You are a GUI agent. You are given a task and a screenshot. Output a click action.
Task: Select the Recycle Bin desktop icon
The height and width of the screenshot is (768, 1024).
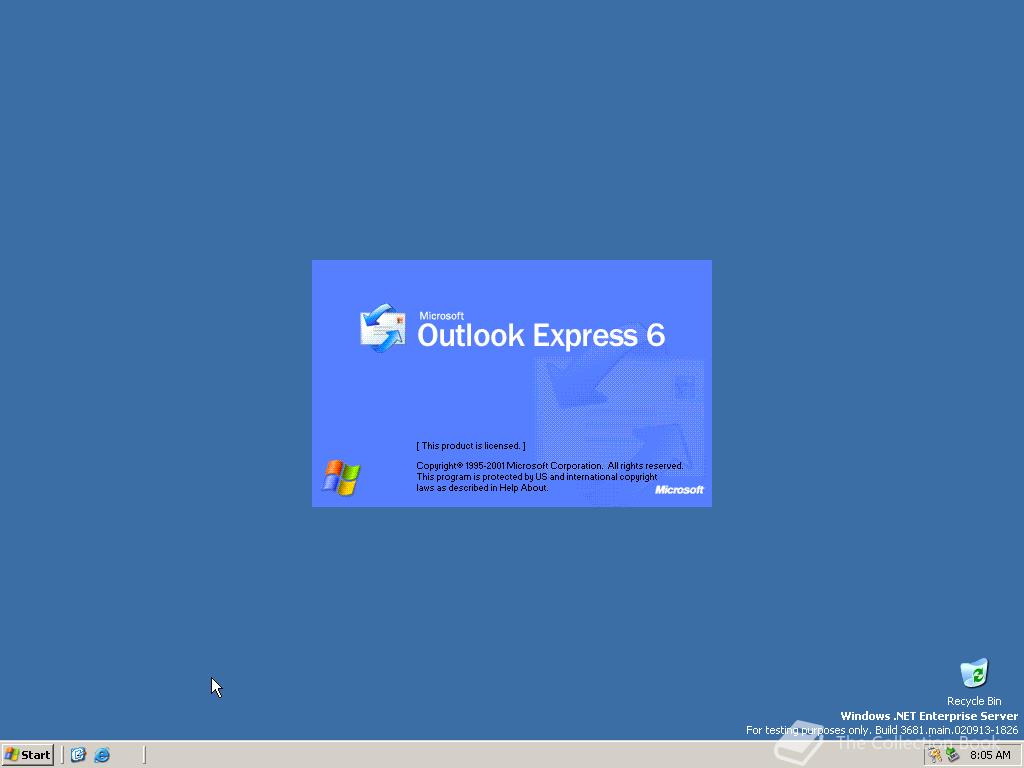point(974,673)
